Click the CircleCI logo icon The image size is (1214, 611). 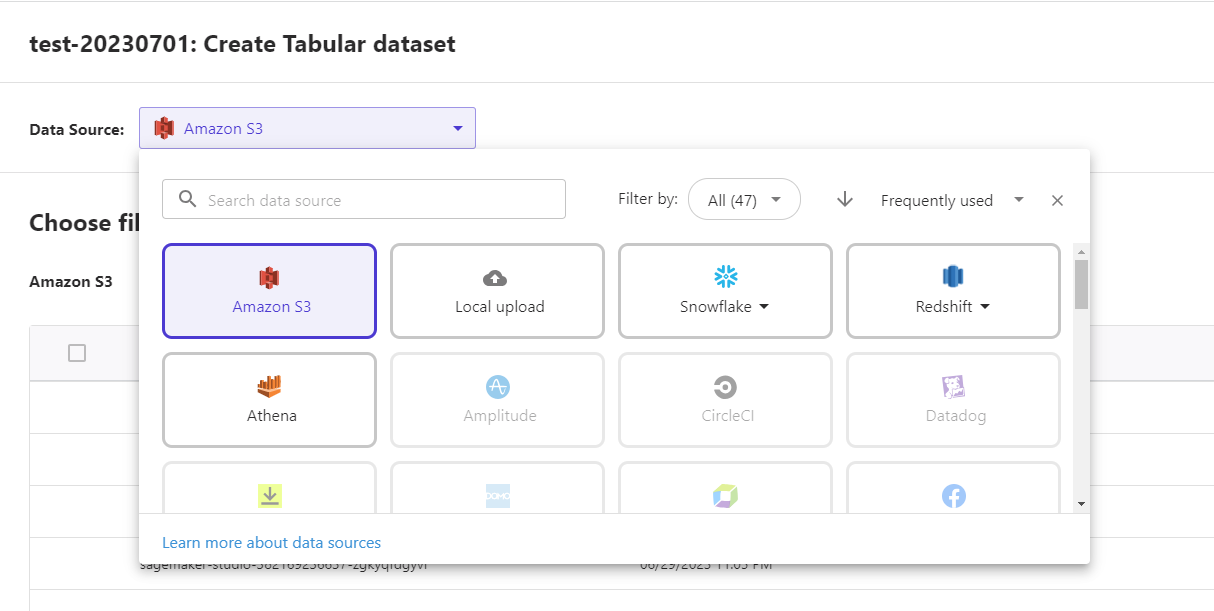point(725,387)
